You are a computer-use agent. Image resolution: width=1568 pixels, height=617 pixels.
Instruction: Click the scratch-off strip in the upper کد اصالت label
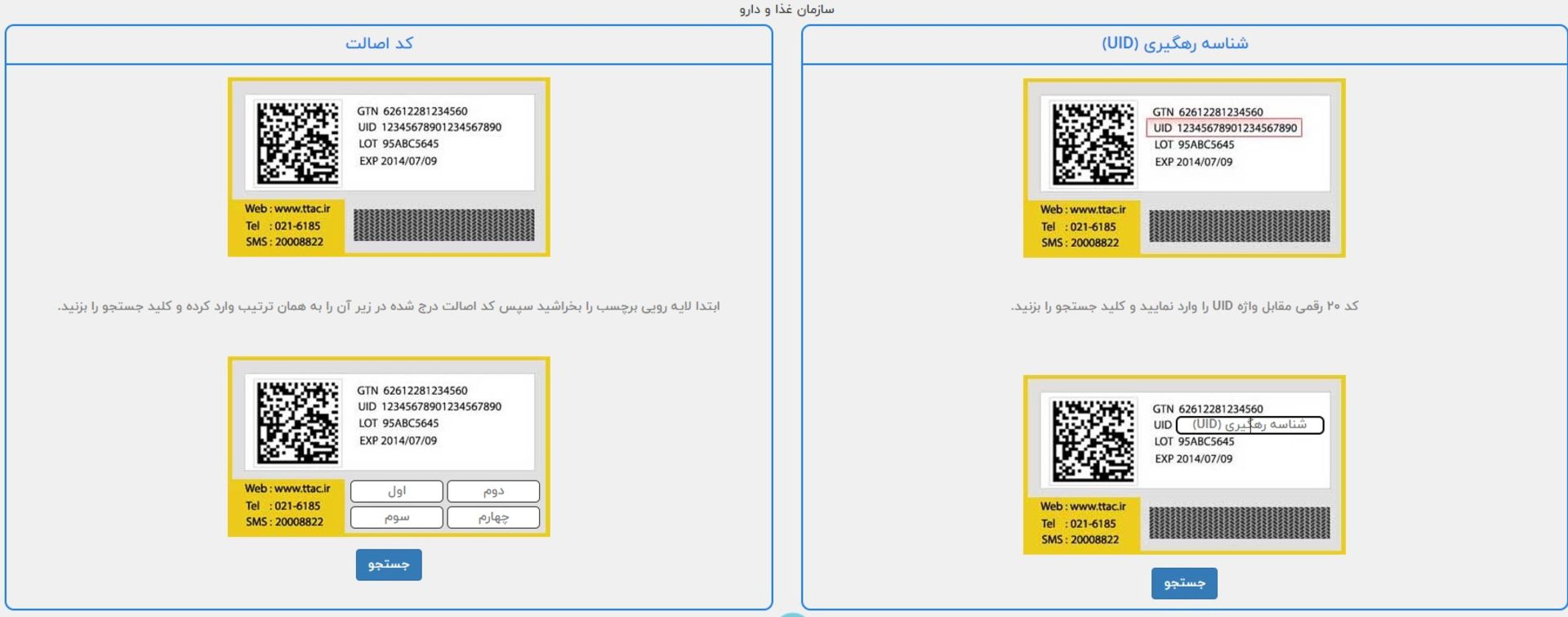click(443, 225)
